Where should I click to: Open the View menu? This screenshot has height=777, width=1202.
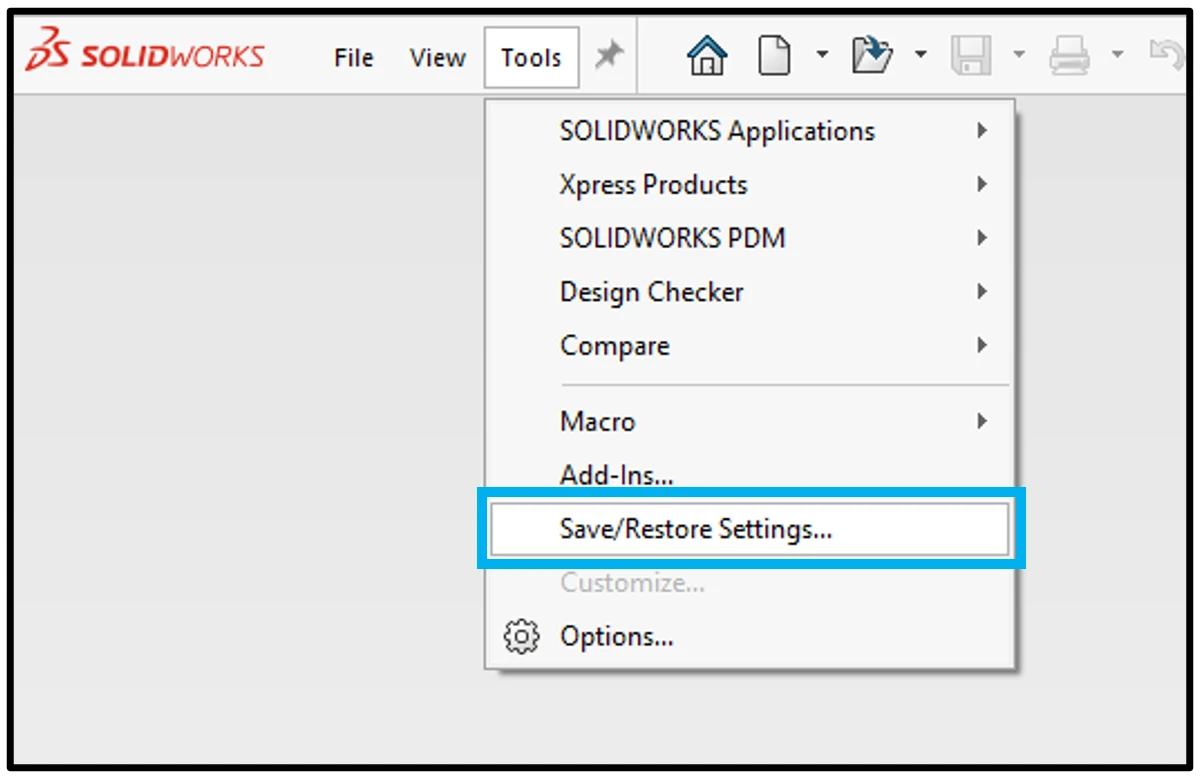click(437, 58)
